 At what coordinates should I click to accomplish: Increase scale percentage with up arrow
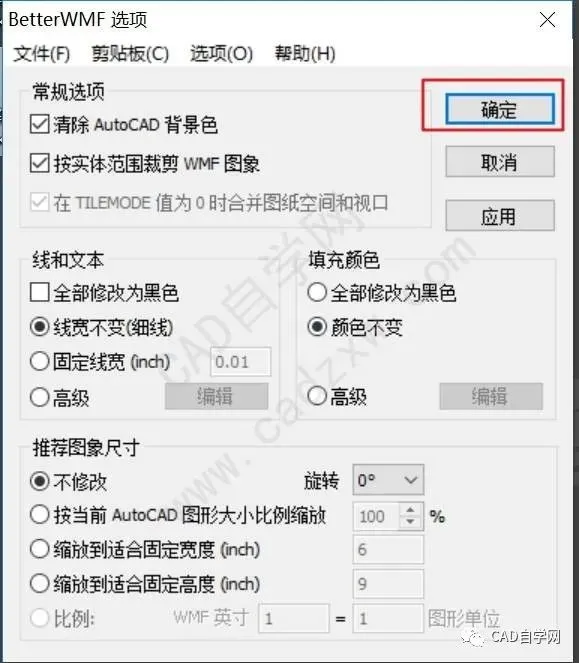pos(410,510)
